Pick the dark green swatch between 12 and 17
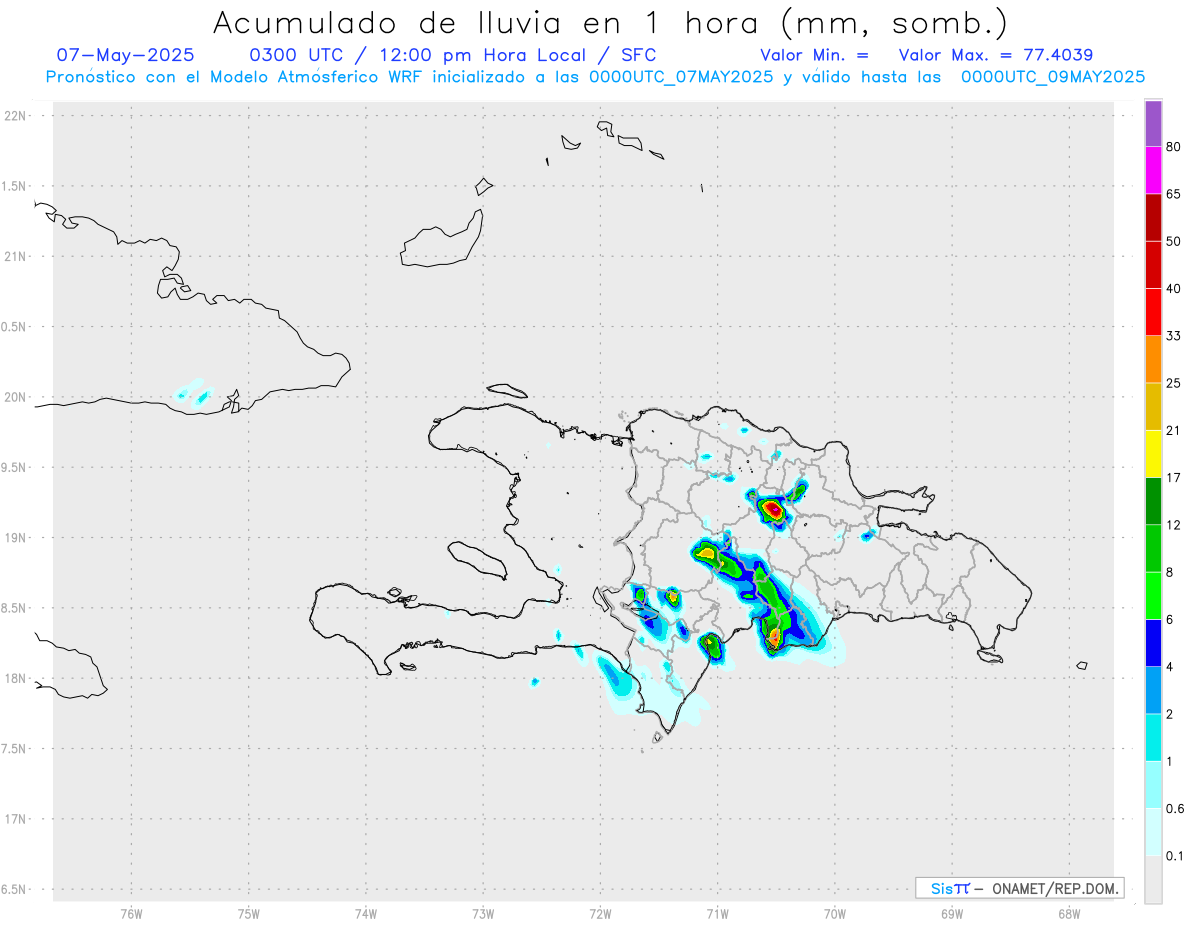This screenshot has width=1200, height=927. click(1153, 500)
